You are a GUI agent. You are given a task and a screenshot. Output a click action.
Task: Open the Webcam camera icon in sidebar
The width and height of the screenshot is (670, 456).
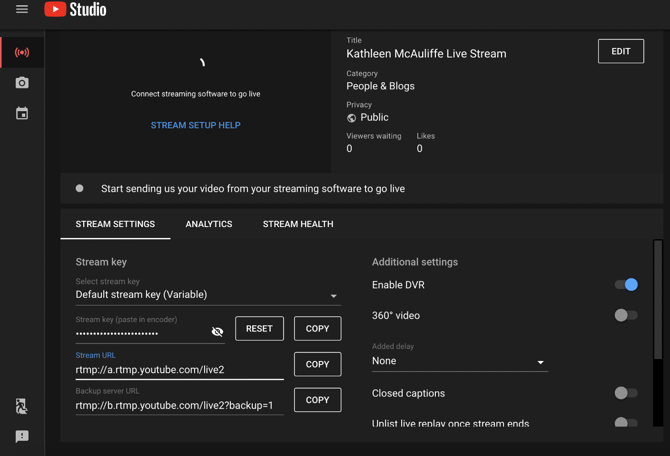(22, 83)
